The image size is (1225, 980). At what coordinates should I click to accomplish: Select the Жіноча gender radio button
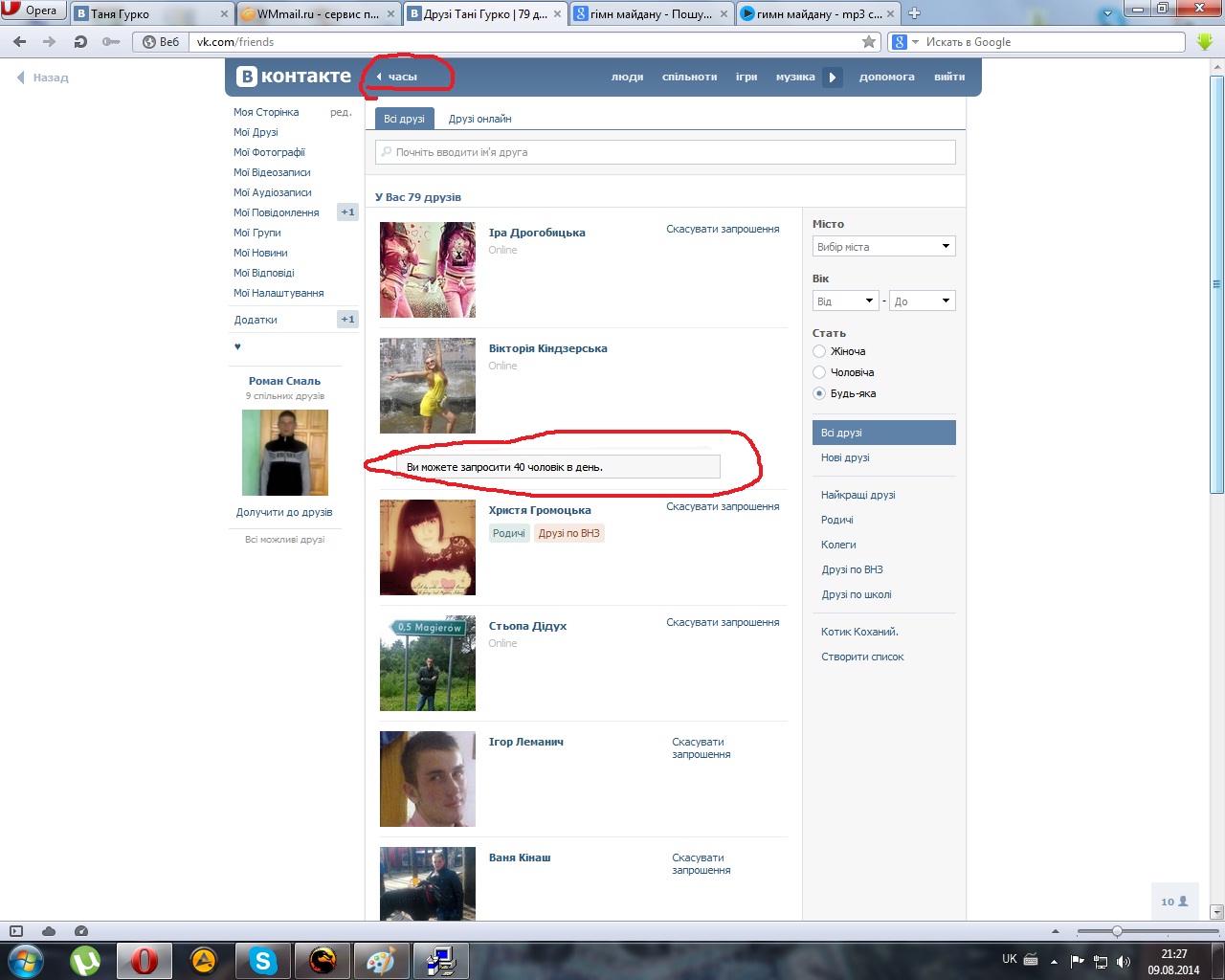(819, 351)
